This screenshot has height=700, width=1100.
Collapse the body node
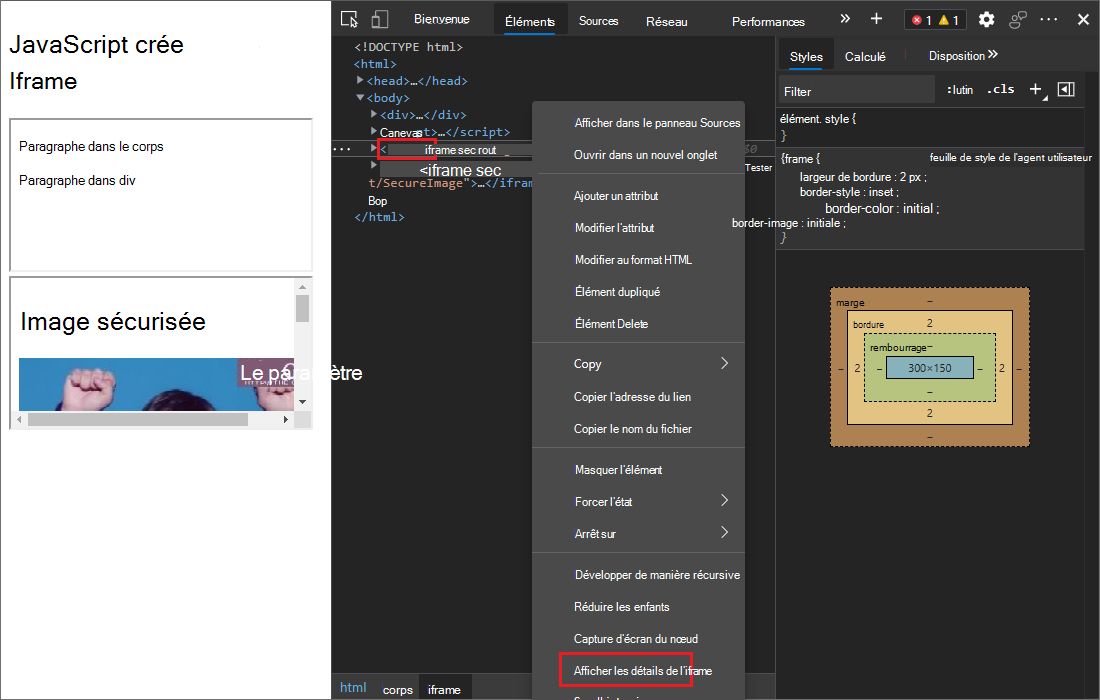(360, 97)
